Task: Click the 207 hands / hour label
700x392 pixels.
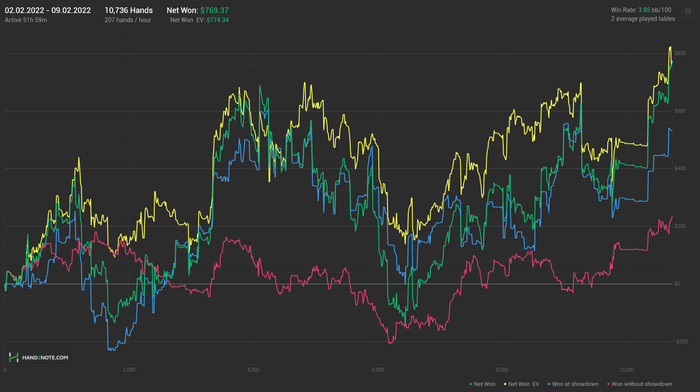Action: click(x=128, y=20)
